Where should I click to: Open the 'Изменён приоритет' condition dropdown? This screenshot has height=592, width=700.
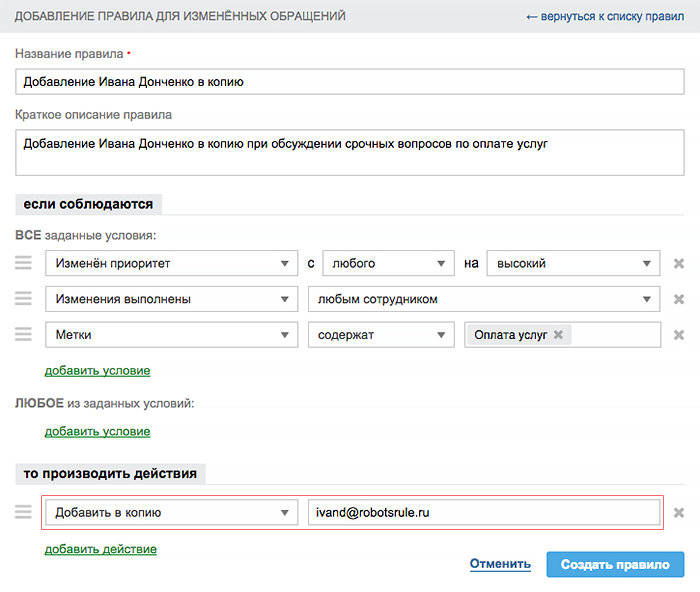pos(171,263)
